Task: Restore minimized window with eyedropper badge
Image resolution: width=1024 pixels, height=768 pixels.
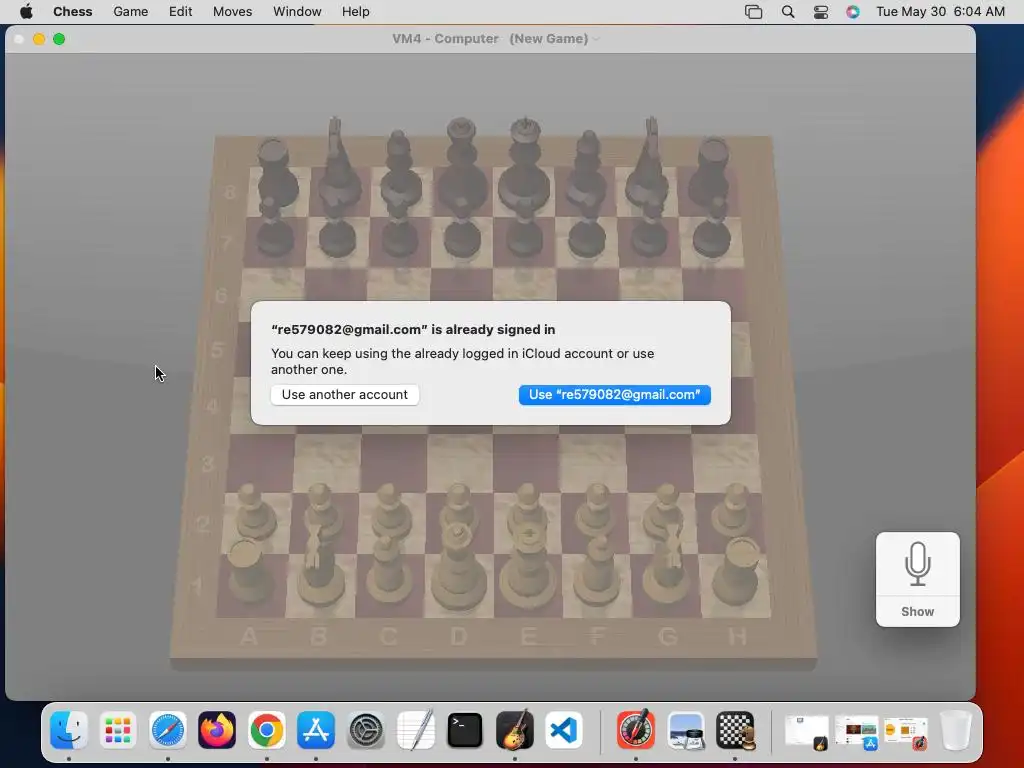Action: tap(906, 731)
